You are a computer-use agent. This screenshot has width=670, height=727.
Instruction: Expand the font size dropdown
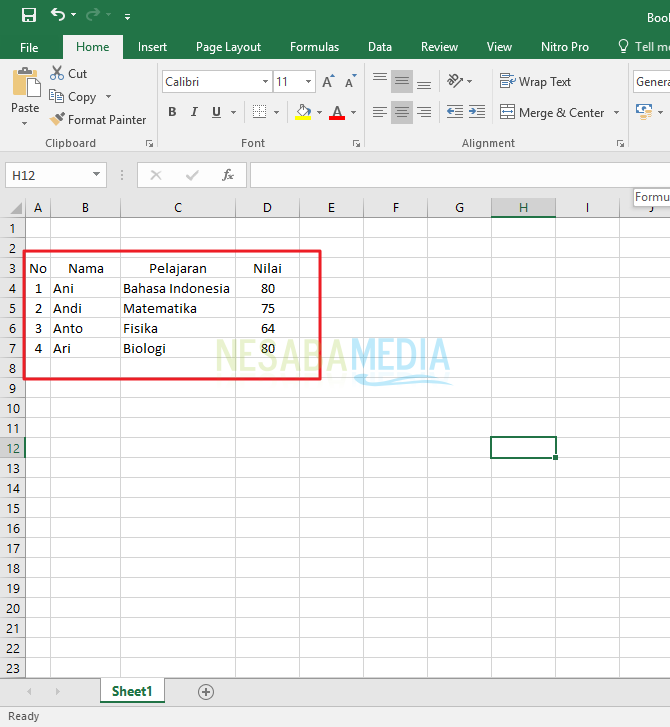[309, 82]
